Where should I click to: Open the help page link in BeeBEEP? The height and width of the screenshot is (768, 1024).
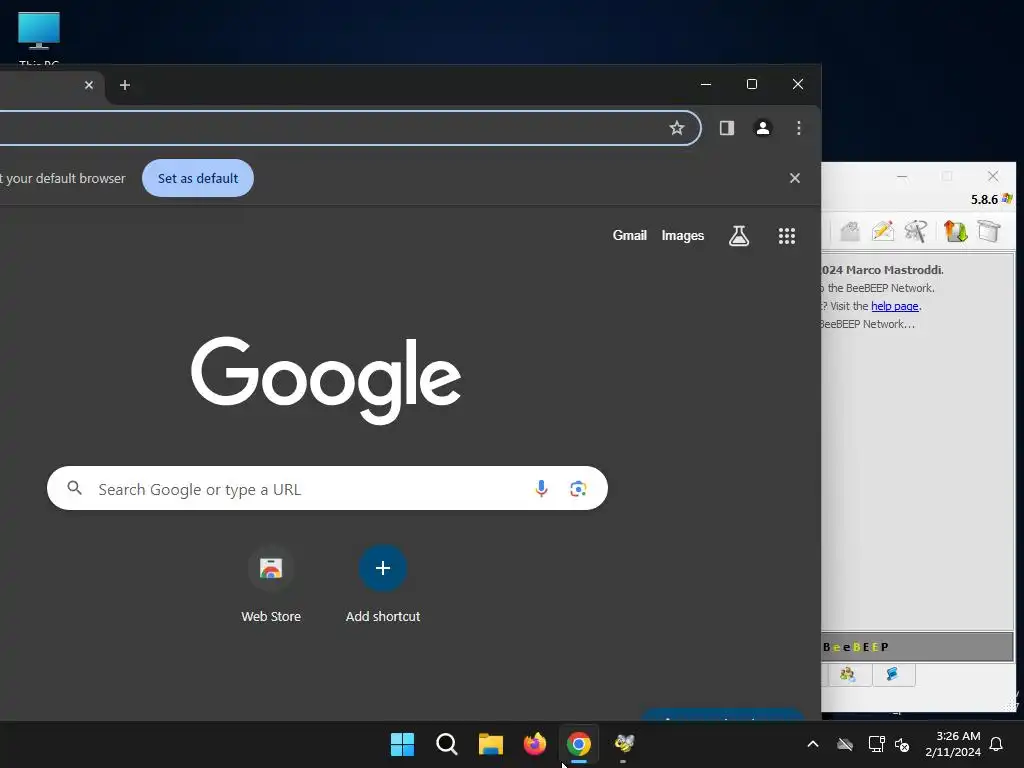coord(895,306)
